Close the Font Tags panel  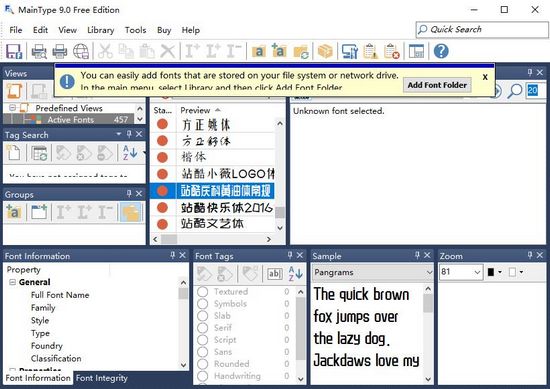pyautogui.click(x=300, y=255)
